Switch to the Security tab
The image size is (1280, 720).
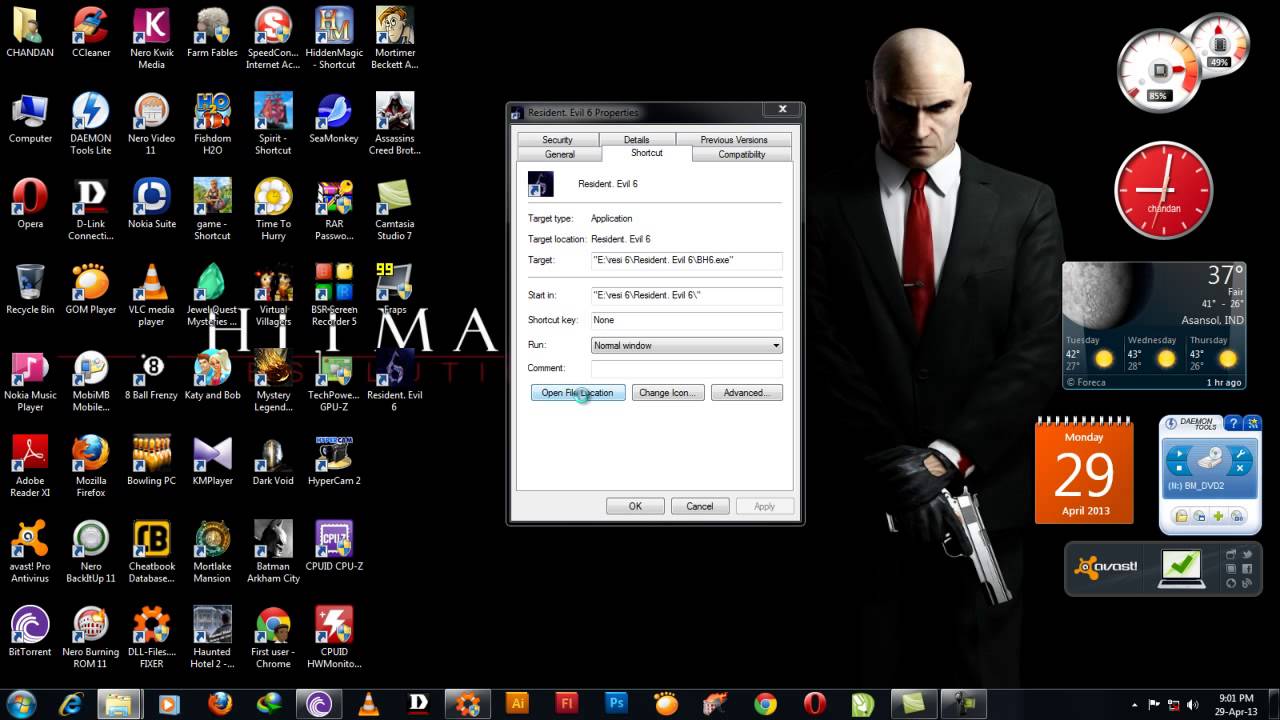[x=557, y=140]
